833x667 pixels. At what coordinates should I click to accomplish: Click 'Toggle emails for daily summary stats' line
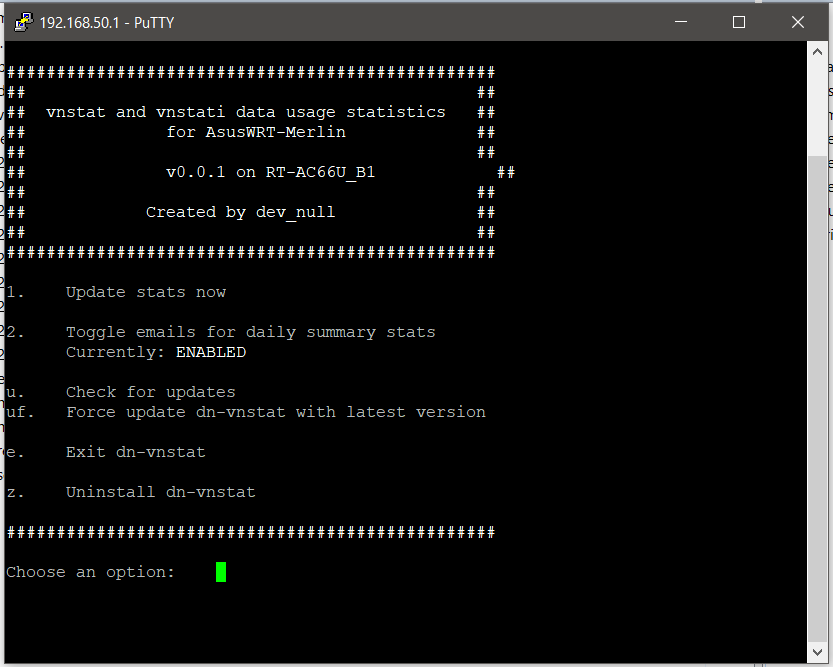(250, 332)
